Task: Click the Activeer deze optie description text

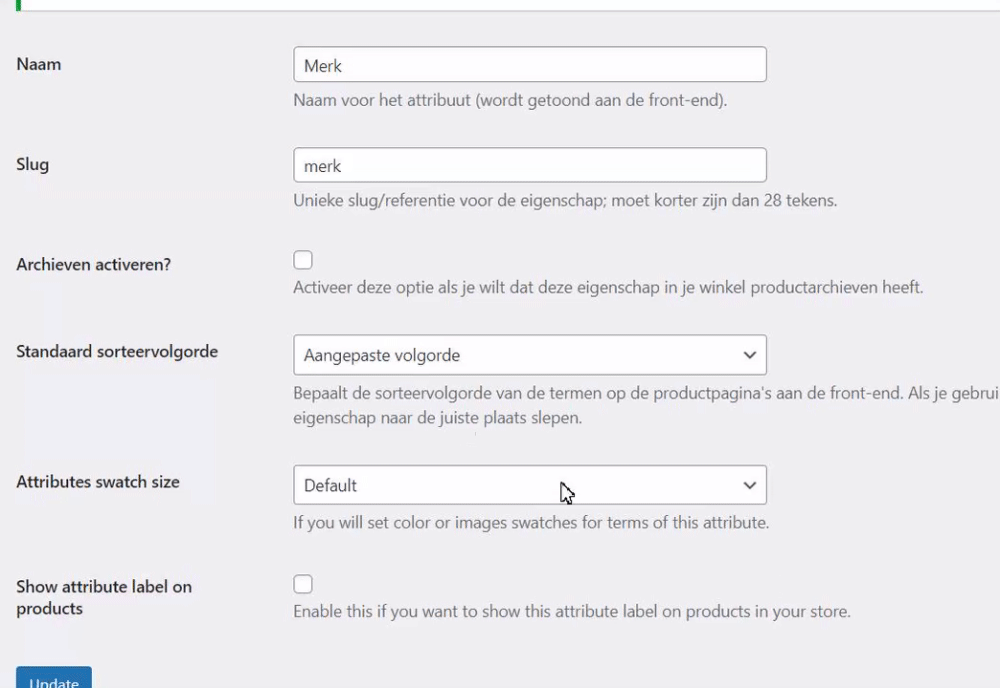Action: coord(607,288)
